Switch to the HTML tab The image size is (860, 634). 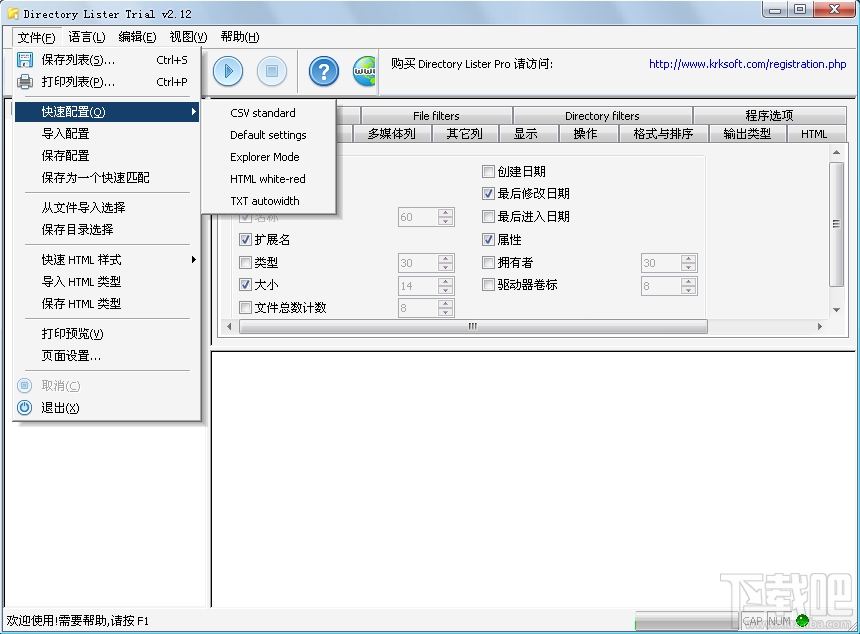coord(815,132)
